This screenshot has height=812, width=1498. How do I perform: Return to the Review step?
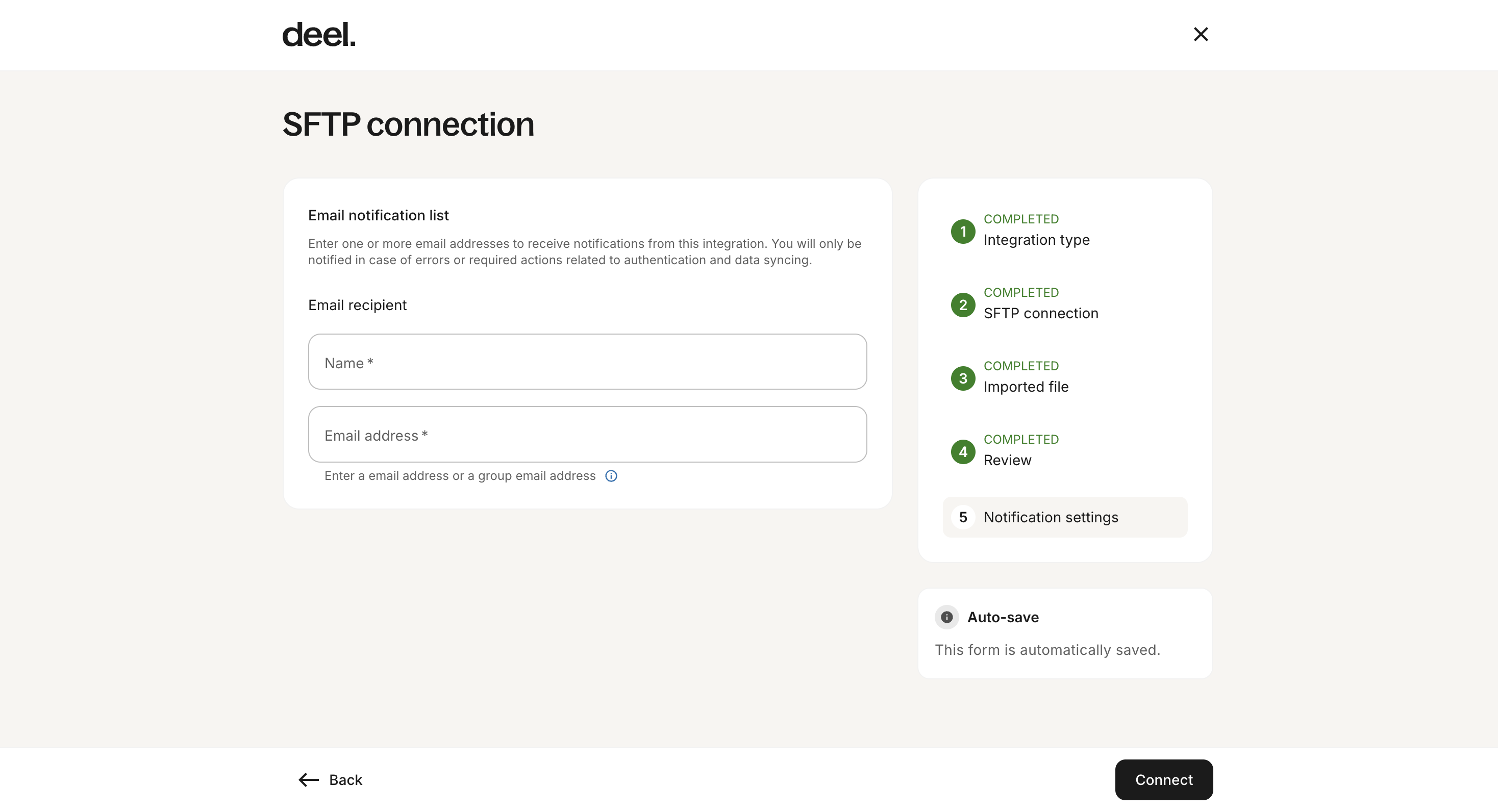(x=1007, y=460)
